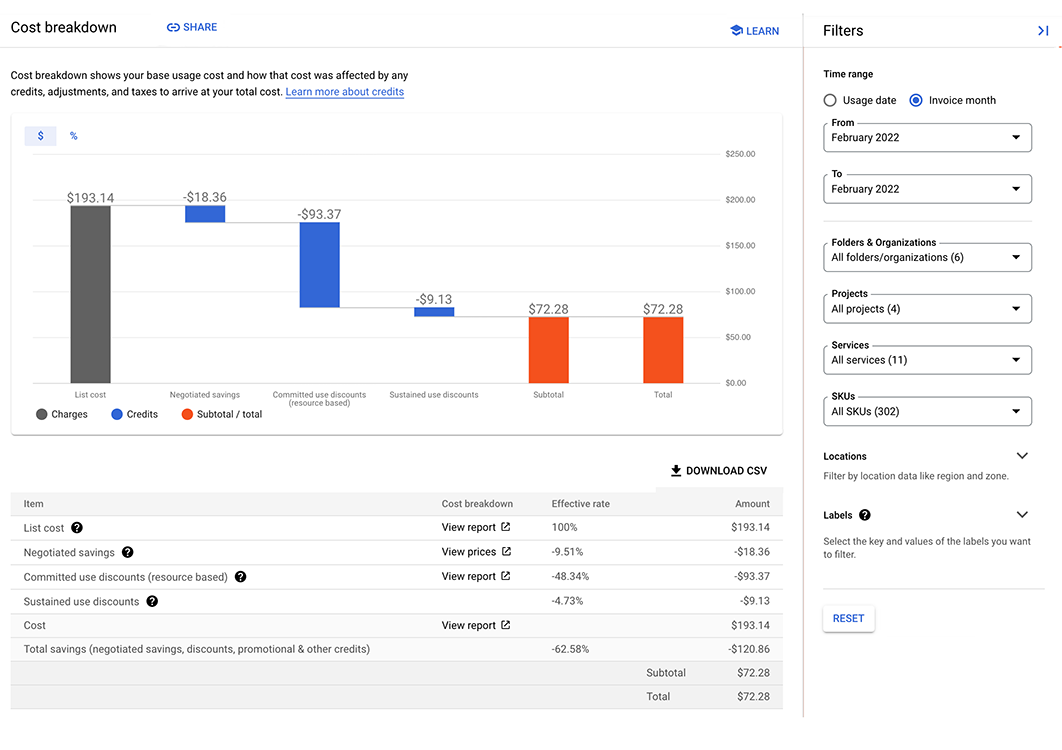
Task: Click the Total savings row label
Action: point(196,649)
